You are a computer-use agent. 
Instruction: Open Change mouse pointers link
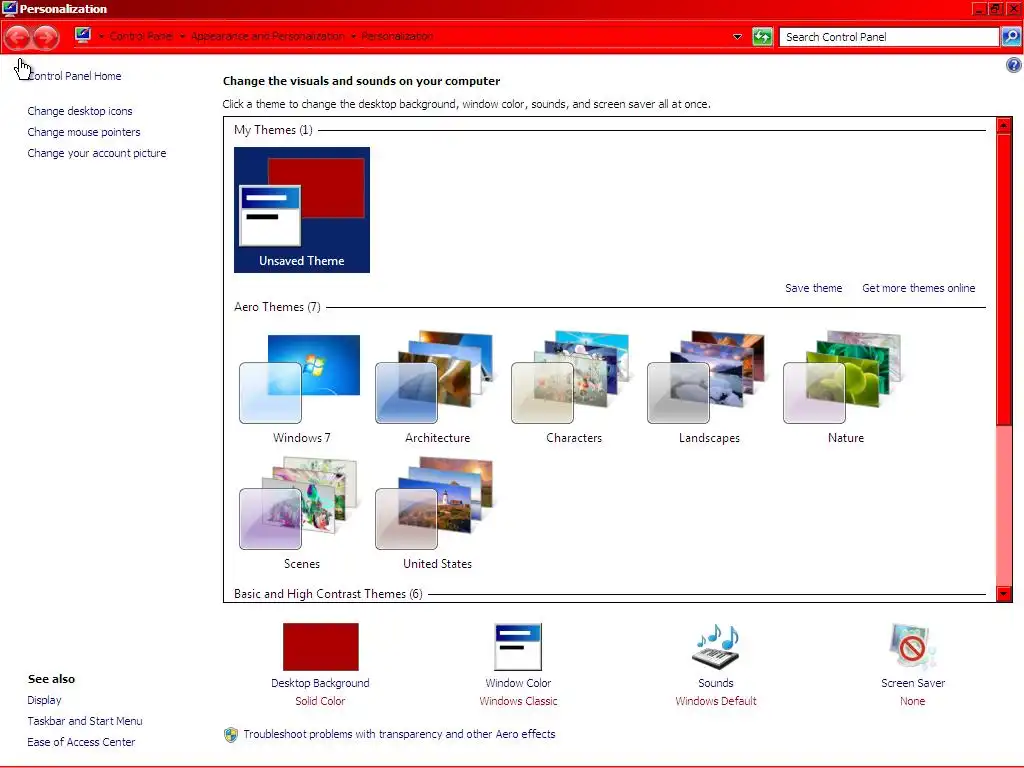pos(84,132)
